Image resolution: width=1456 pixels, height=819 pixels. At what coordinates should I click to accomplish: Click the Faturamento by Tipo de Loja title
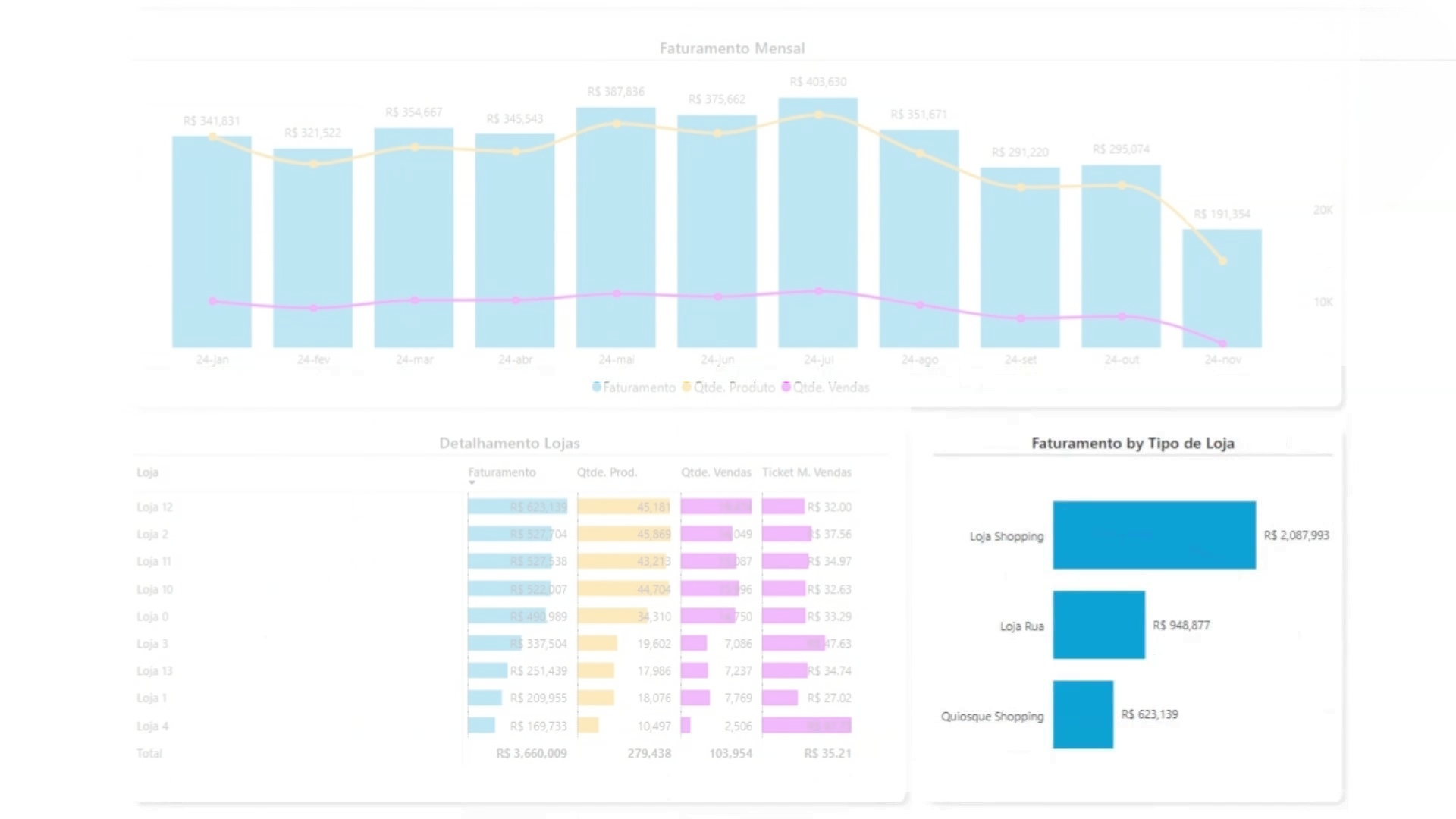click(x=1132, y=444)
